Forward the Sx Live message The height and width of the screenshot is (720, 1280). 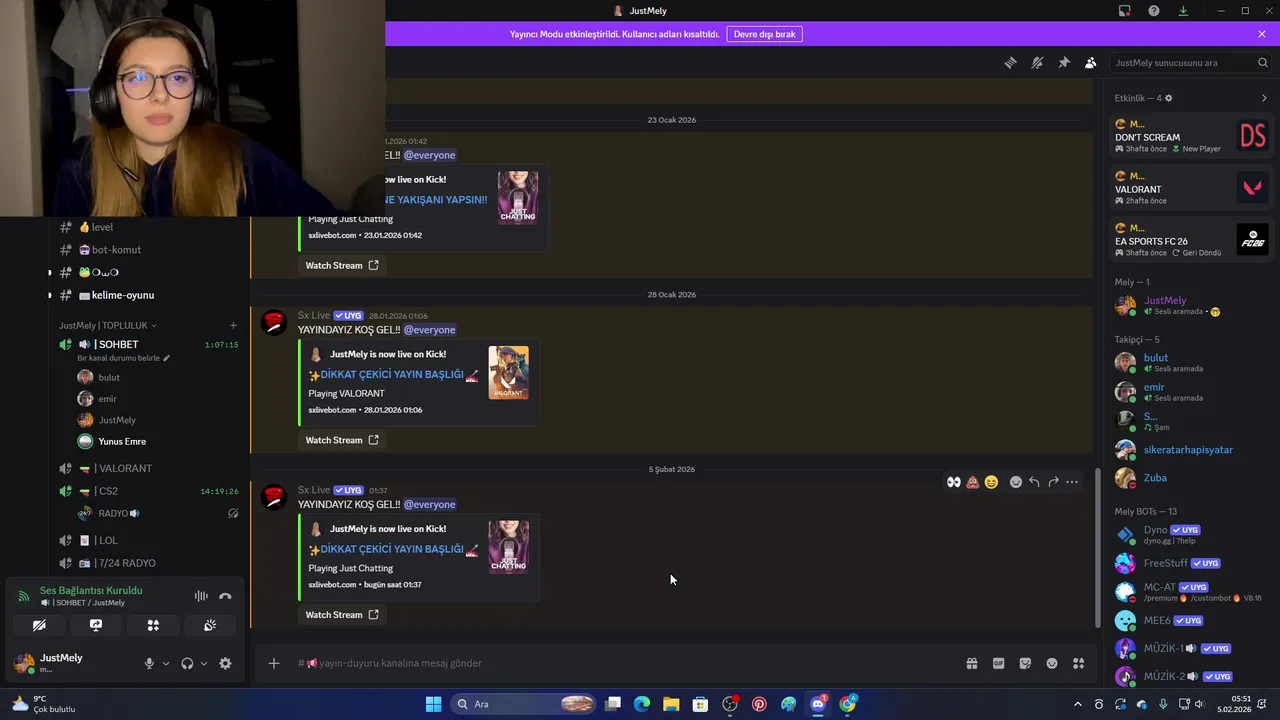[x=1053, y=482]
